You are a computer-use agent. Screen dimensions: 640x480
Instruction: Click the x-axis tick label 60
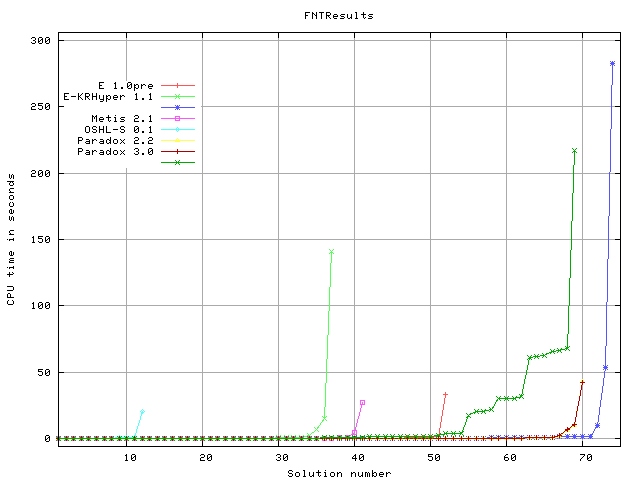(510, 458)
